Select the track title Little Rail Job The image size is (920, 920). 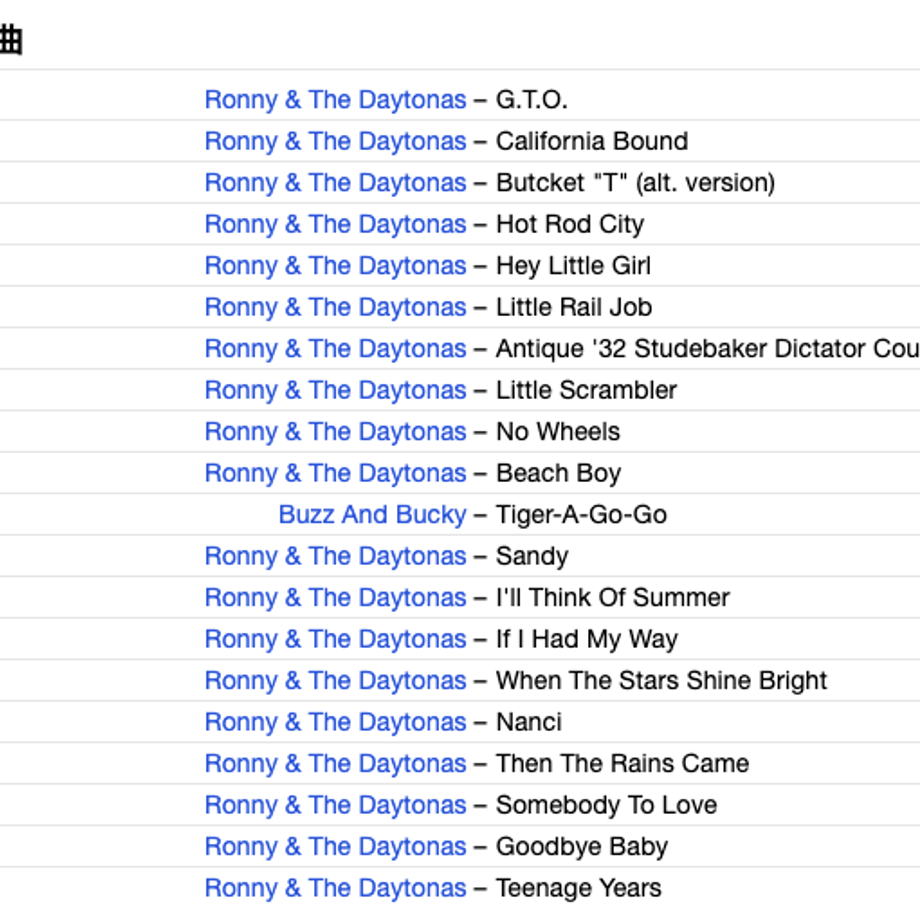click(x=574, y=307)
